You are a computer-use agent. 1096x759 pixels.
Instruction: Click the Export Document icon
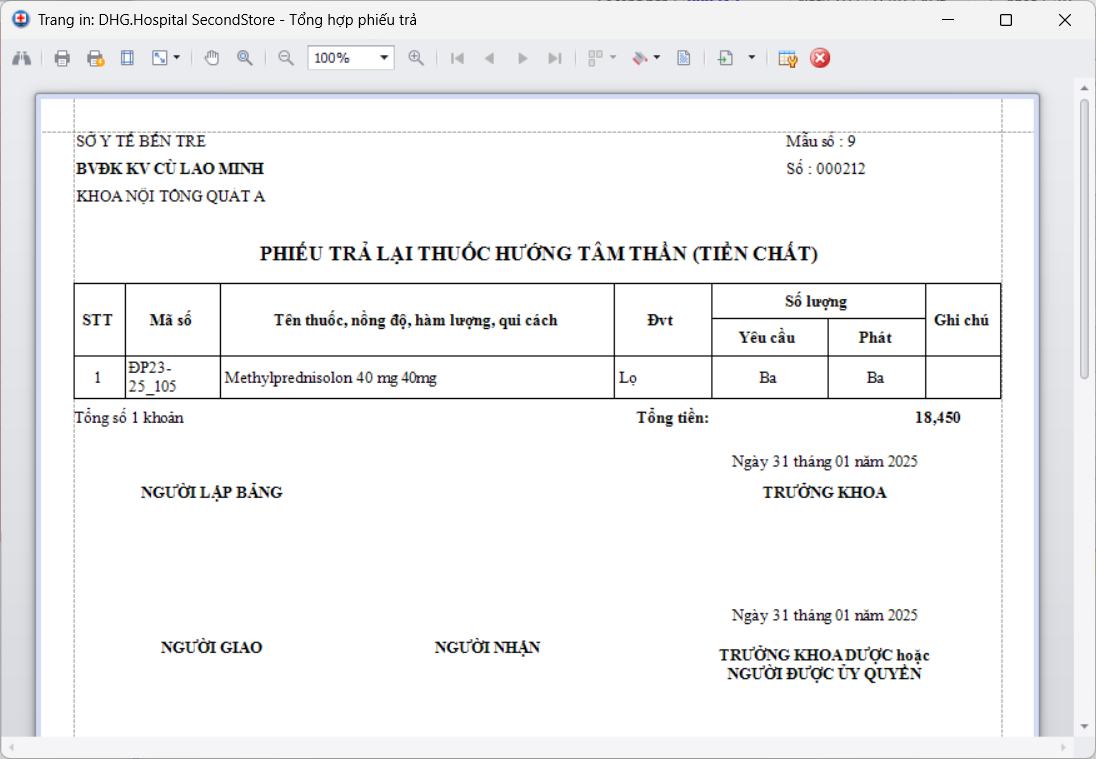[725, 58]
